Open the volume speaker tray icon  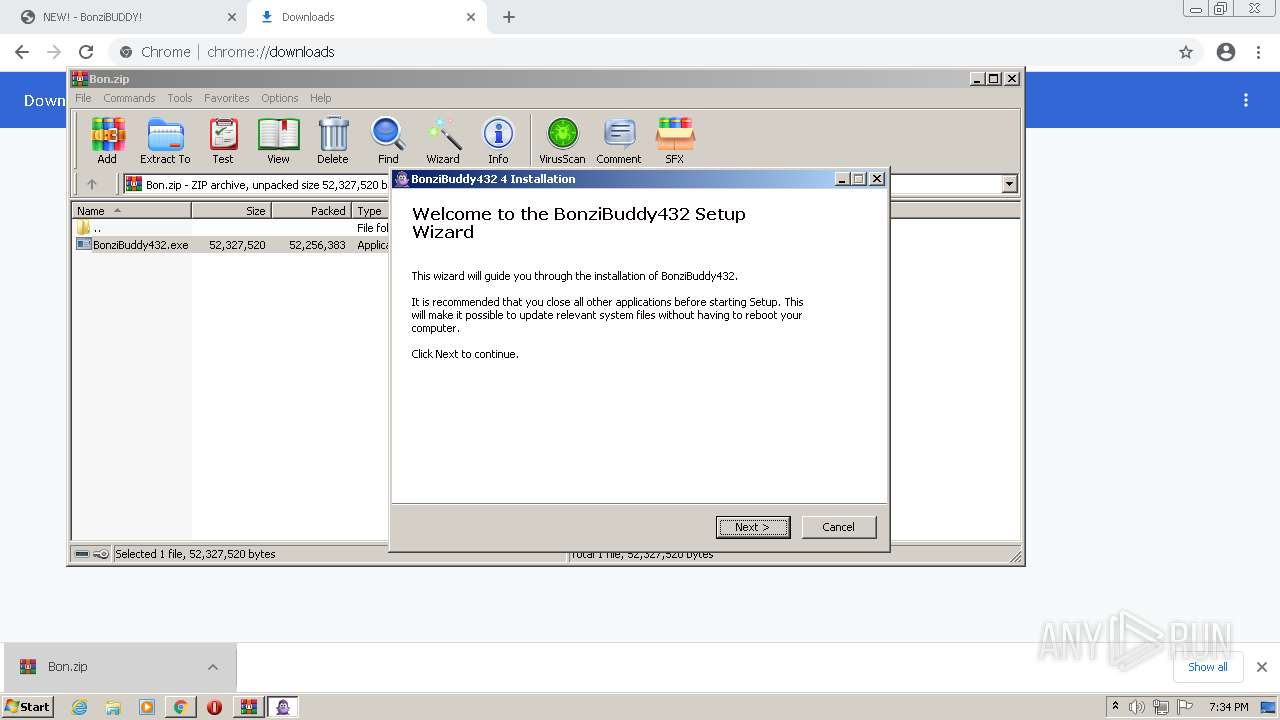[1137, 707]
